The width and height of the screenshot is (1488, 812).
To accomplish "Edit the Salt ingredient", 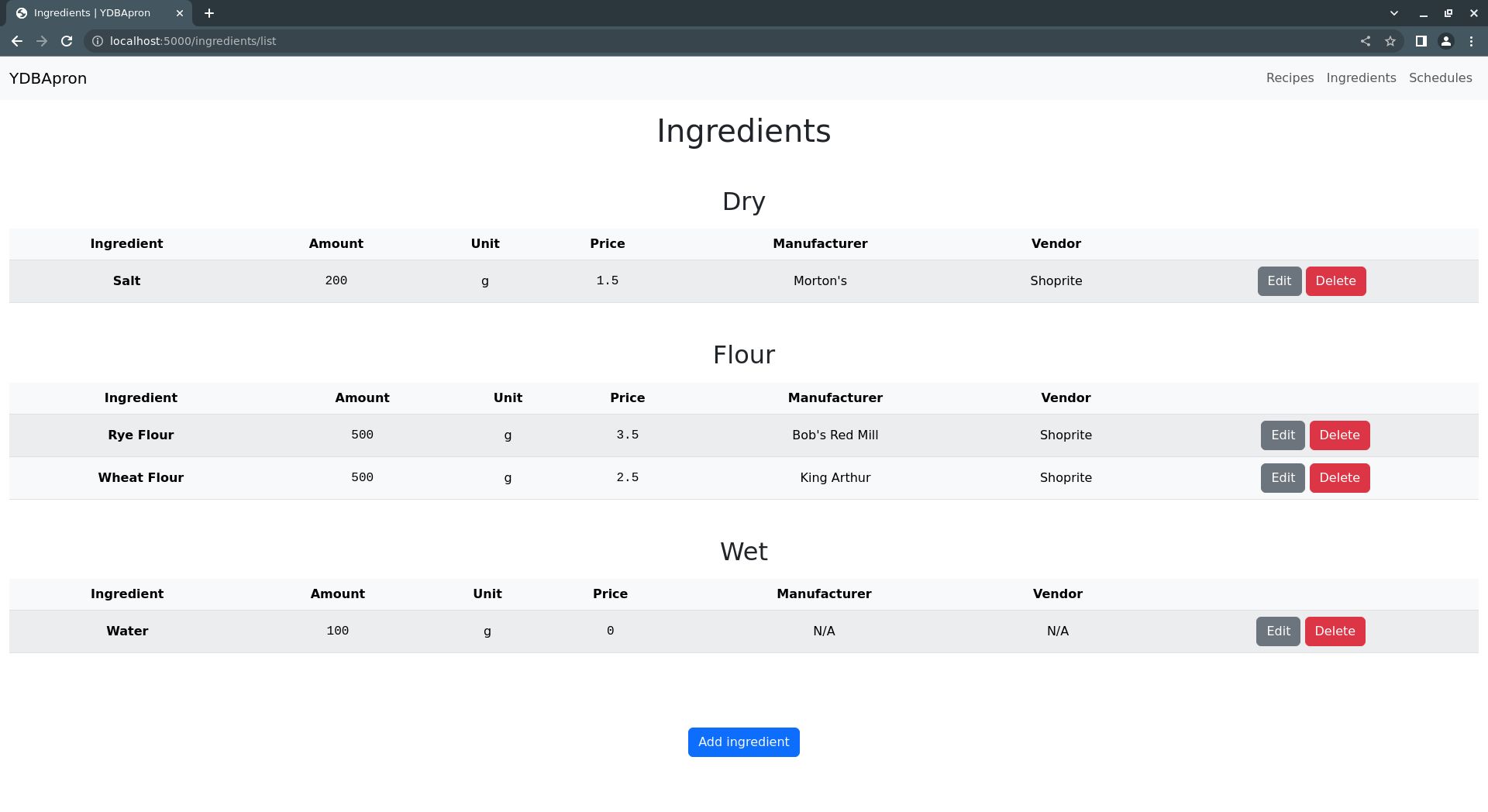I will (x=1279, y=281).
